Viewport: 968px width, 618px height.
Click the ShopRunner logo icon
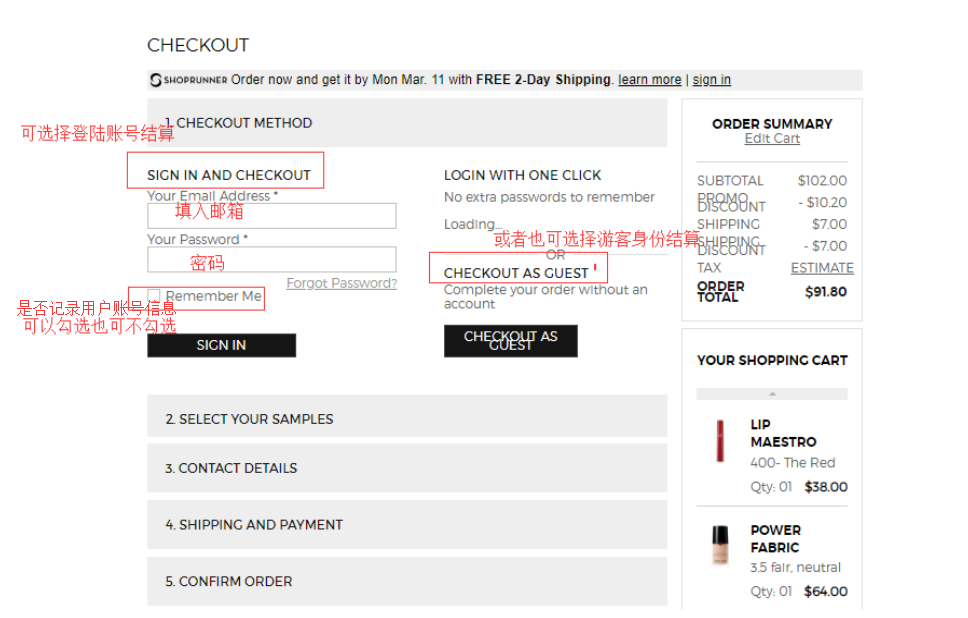click(157, 80)
